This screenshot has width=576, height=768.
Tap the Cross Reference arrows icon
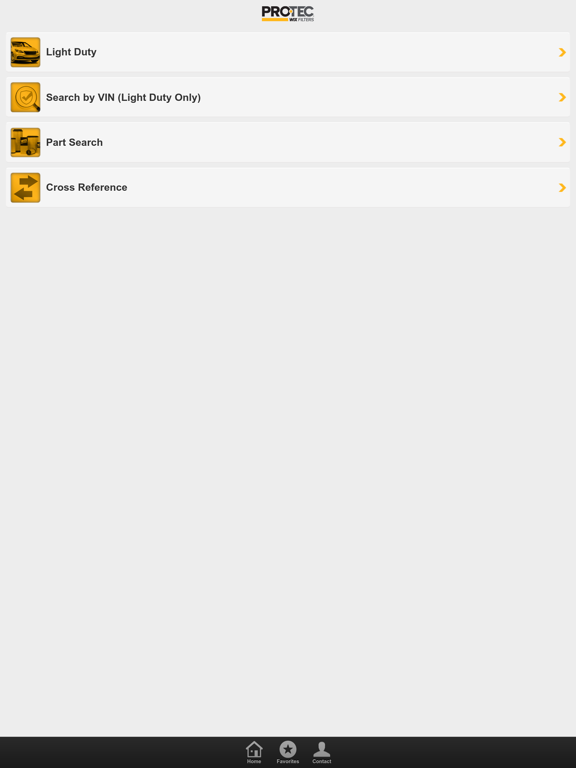[25, 187]
